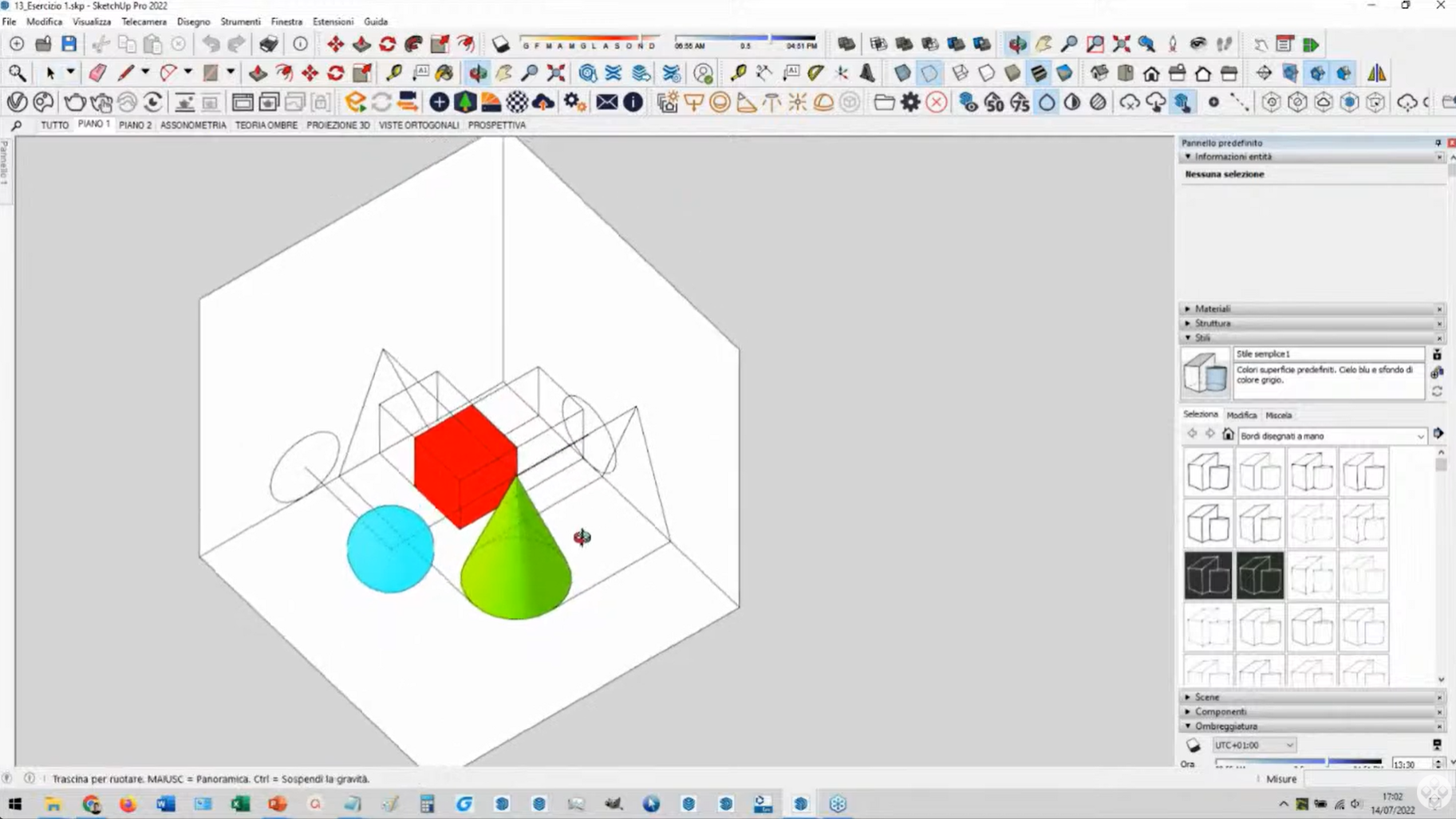Click the PROSPETTIVA scene tab
This screenshot has height=819, width=1456.
[x=496, y=125]
